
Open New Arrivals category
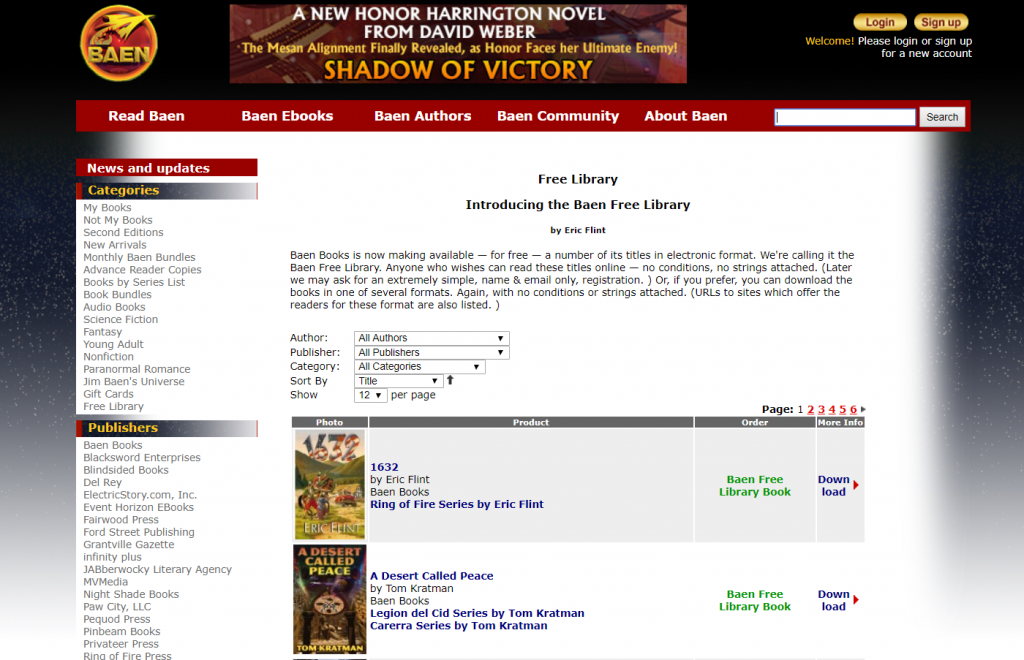[115, 245]
